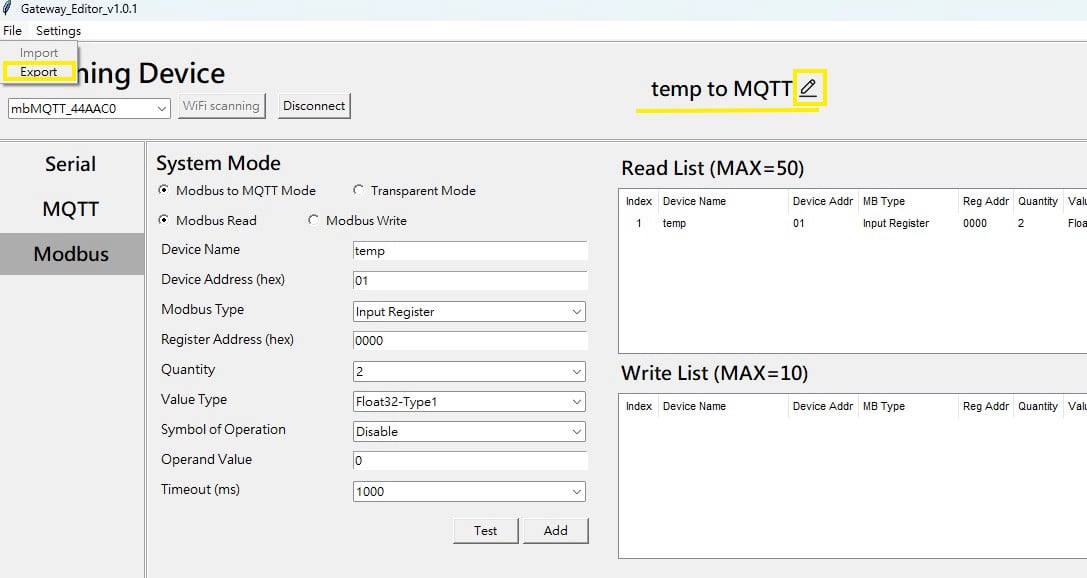Select the Modbus to MQTT Mode radio button
1087x578 pixels.
(x=164, y=191)
